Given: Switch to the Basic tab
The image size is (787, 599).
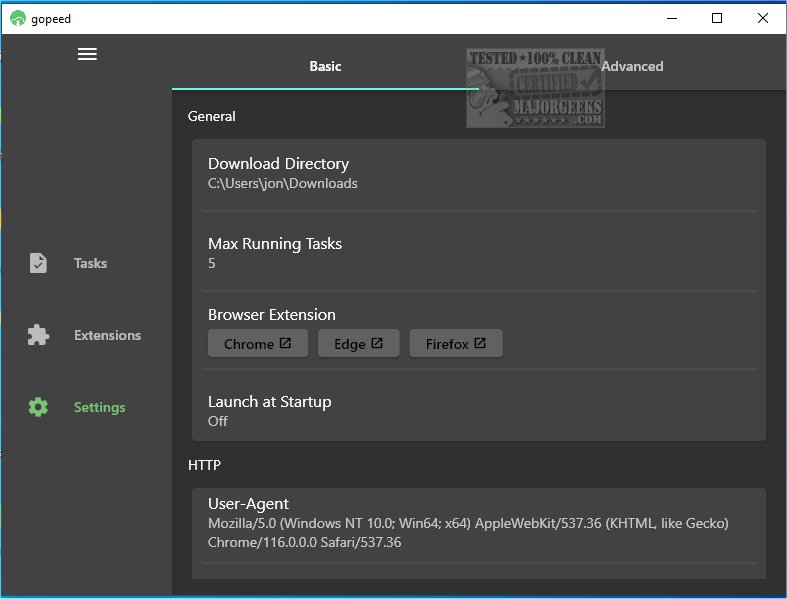Looking at the screenshot, I should (325, 66).
